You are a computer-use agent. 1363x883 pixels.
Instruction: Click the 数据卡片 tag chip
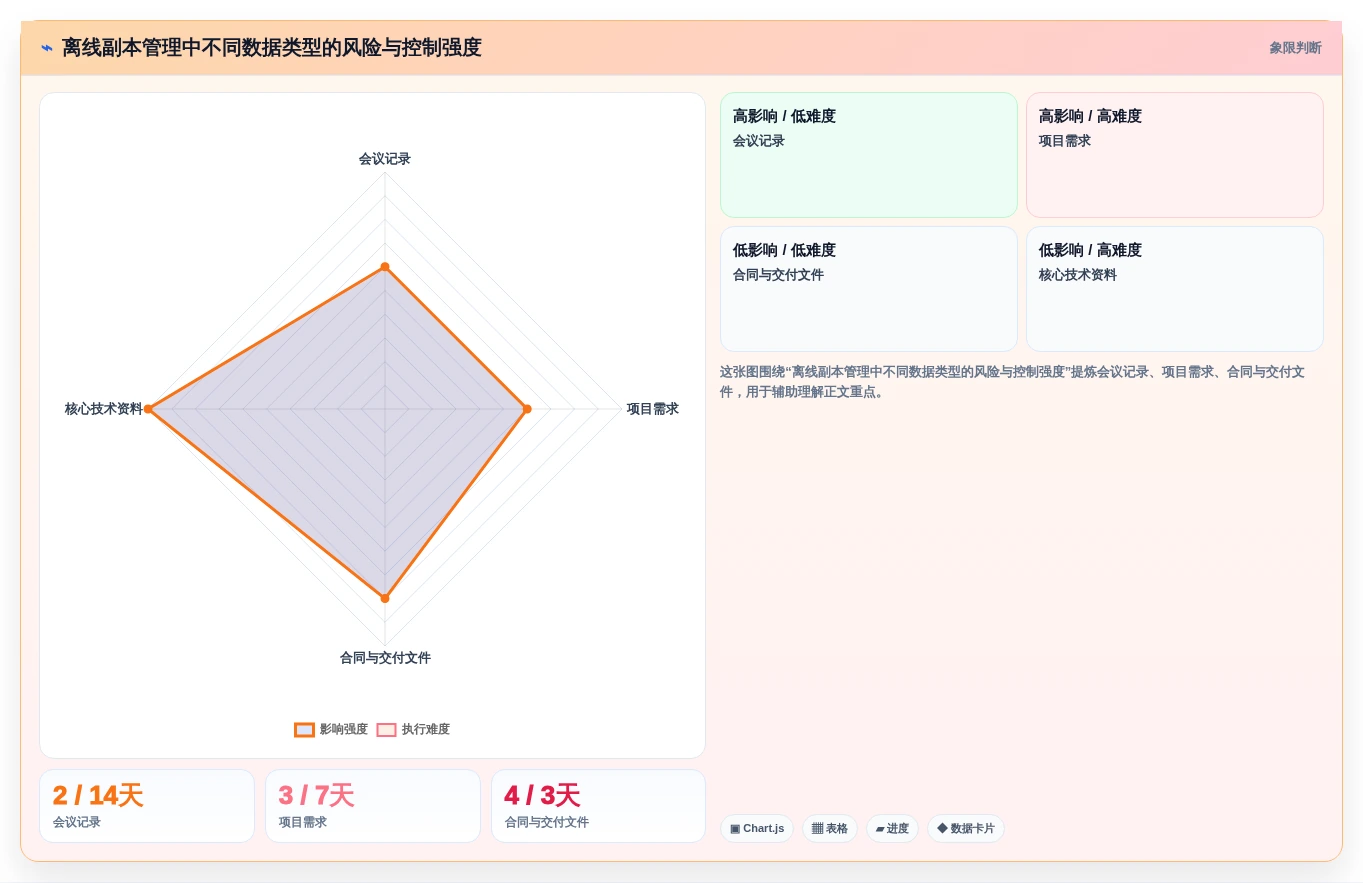(x=966, y=829)
